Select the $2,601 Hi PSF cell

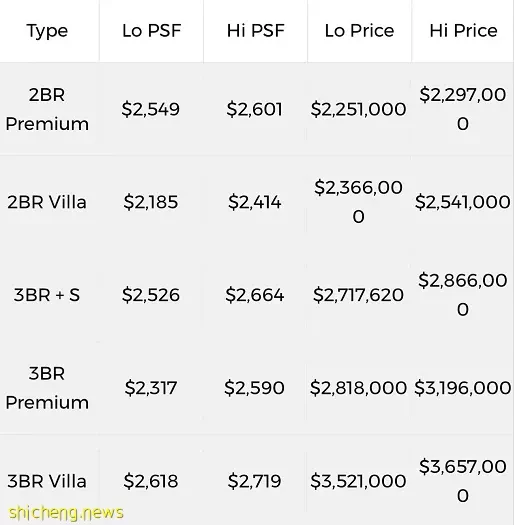[x=254, y=109]
